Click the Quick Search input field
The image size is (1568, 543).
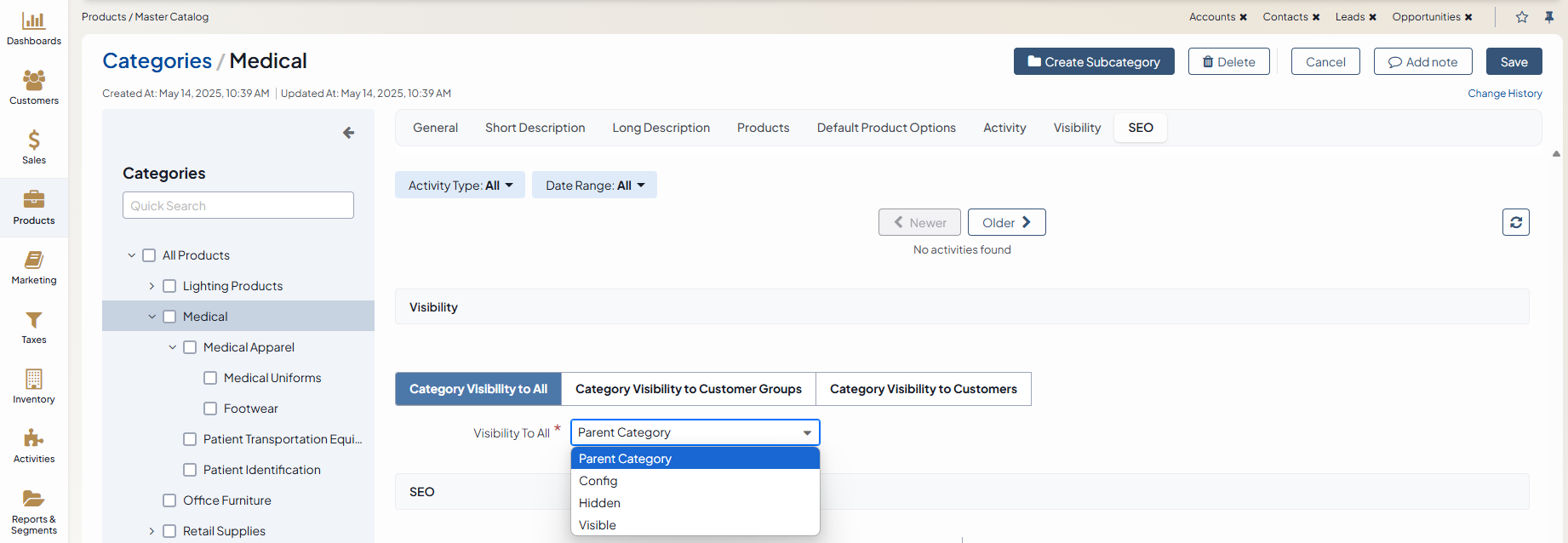[x=237, y=205]
